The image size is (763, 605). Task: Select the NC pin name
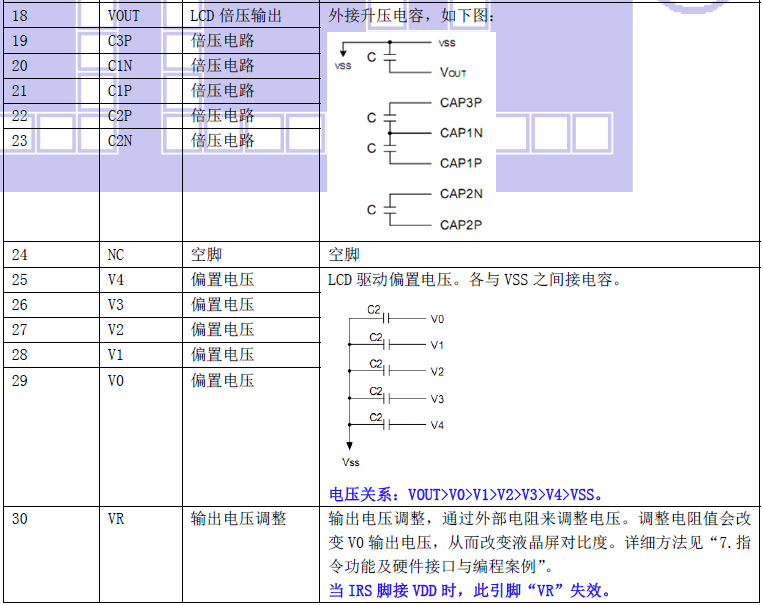click(116, 255)
